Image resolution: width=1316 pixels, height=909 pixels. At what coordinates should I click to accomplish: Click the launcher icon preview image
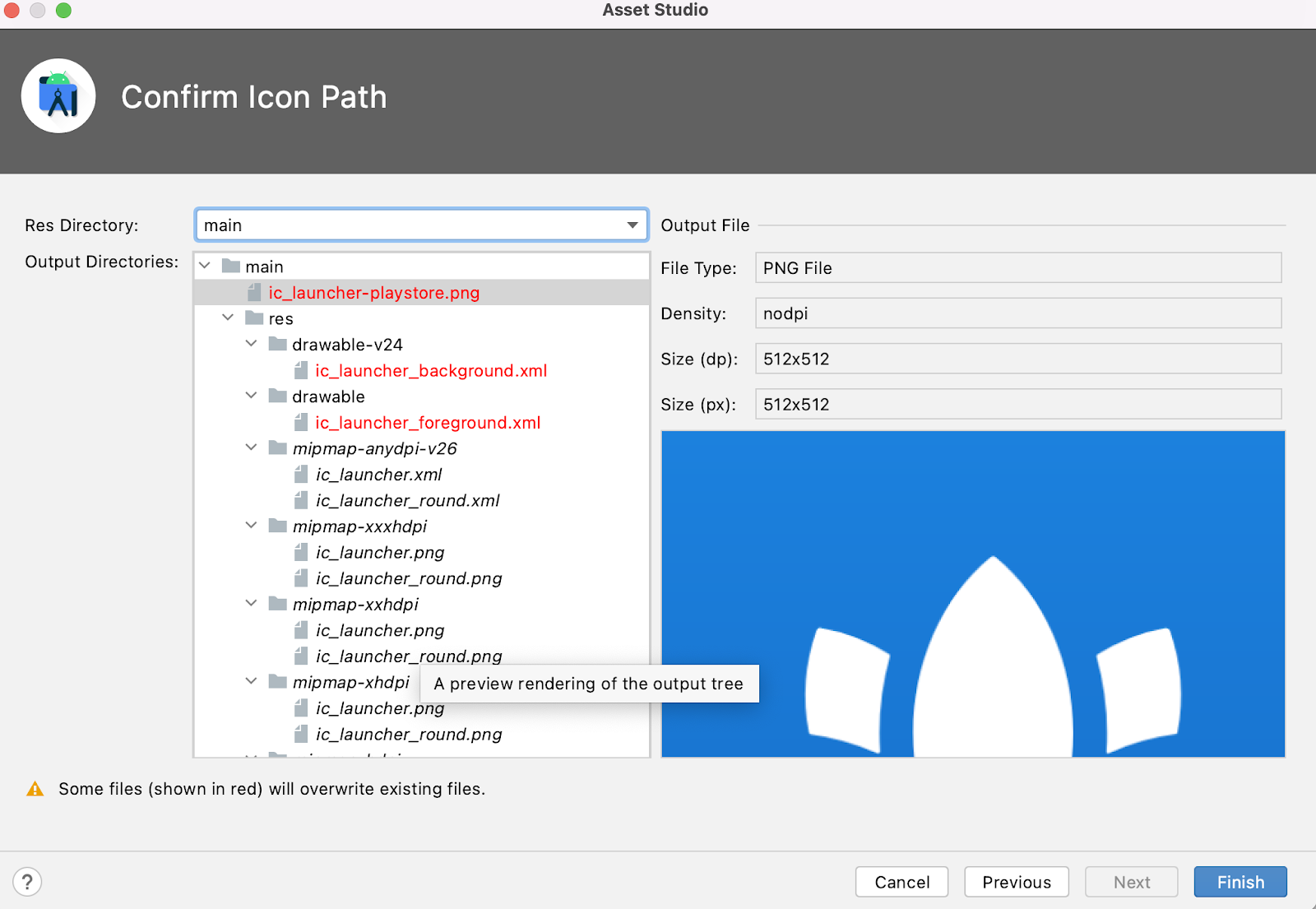[972, 594]
